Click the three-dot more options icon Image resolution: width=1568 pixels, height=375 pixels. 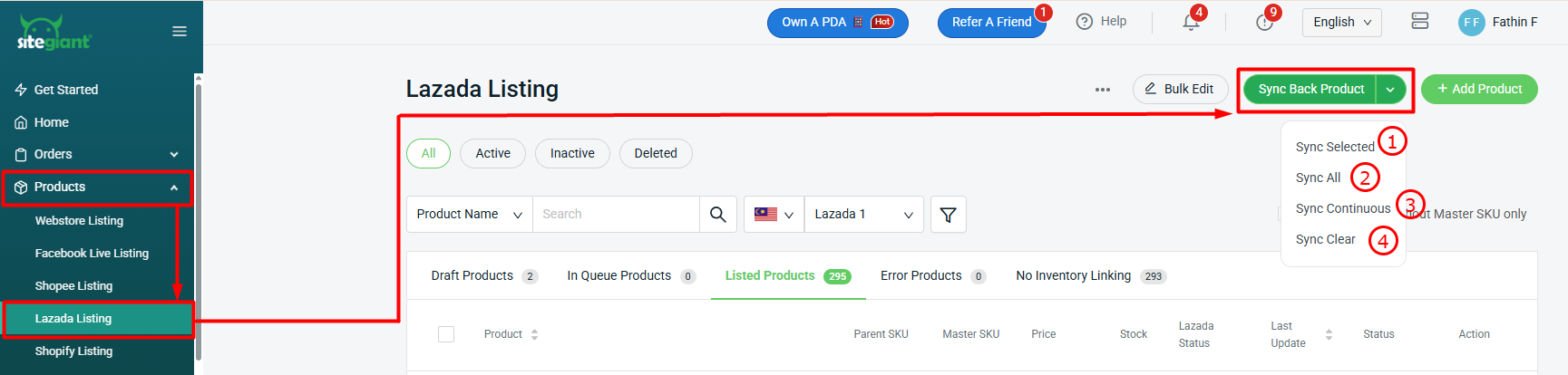tap(1102, 90)
